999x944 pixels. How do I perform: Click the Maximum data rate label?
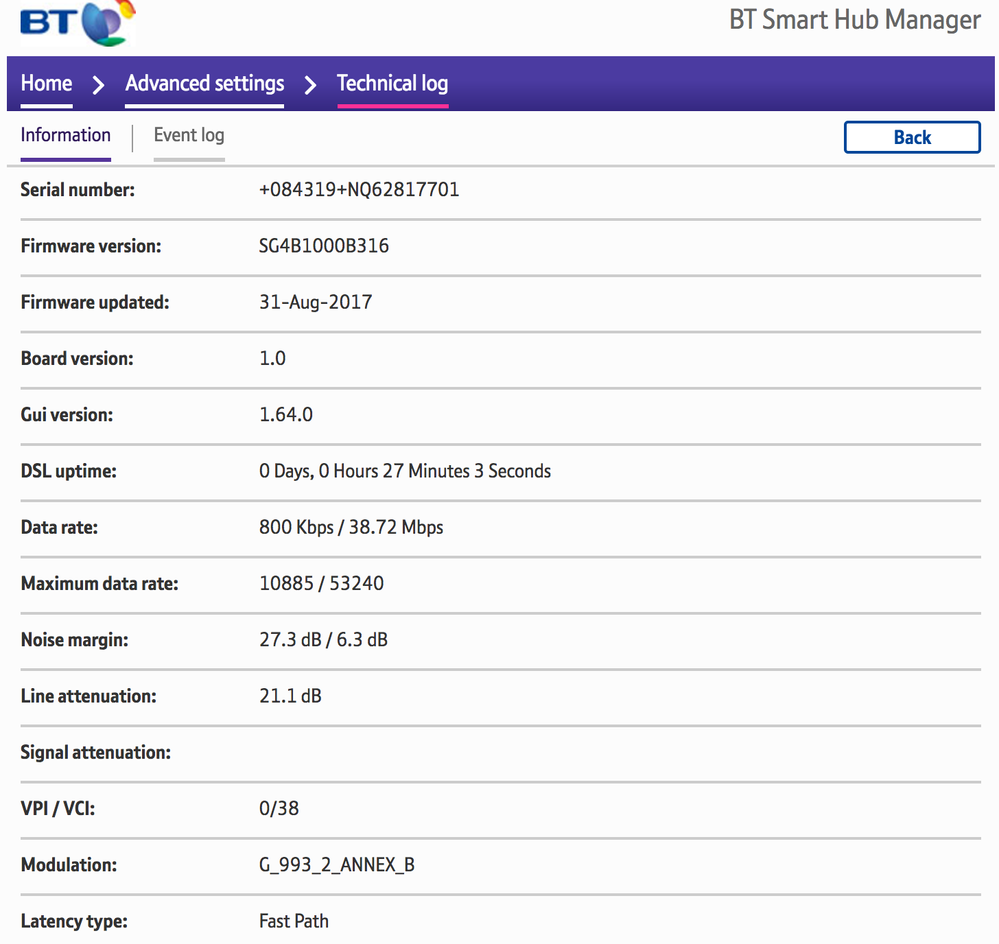click(99, 583)
